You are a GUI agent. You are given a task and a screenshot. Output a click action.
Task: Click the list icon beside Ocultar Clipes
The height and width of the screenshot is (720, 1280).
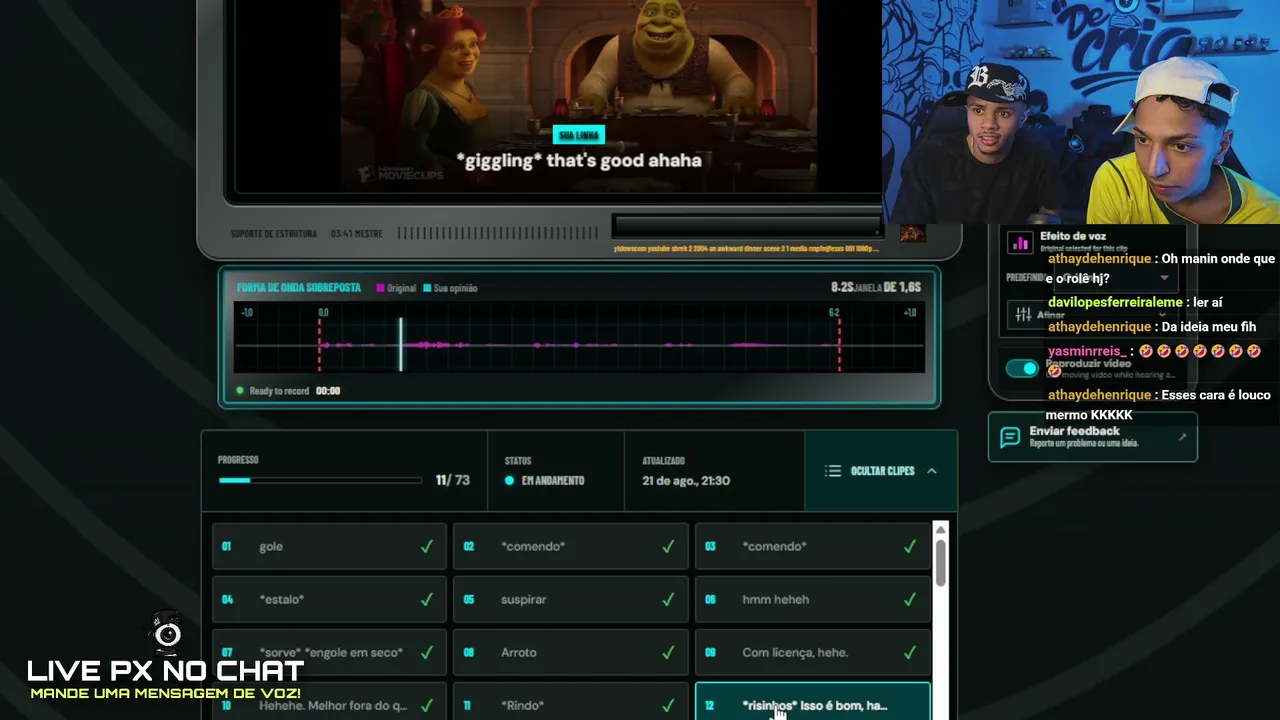pos(833,471)
